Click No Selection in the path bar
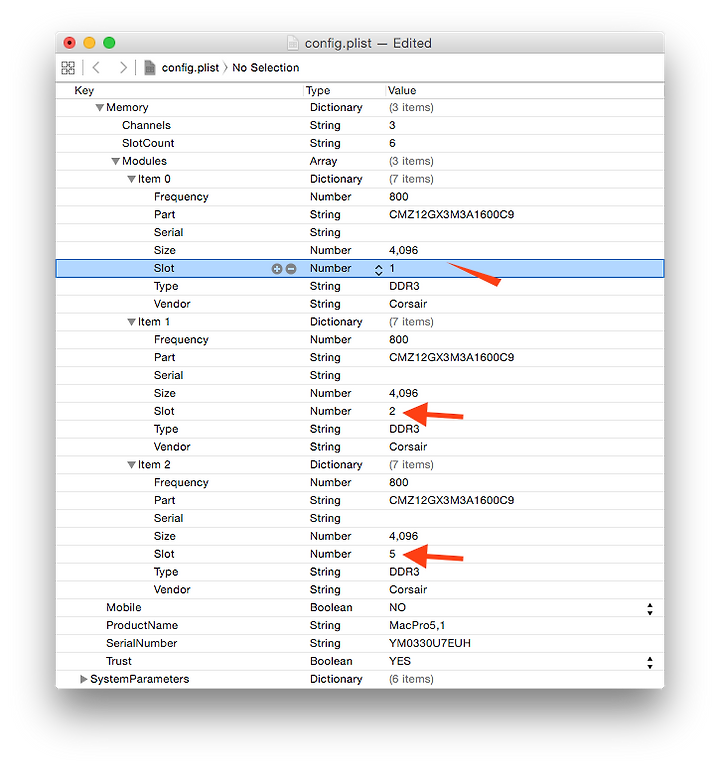Image resolution: width=720 pixels, height=768 pixels. pos(265,68)
